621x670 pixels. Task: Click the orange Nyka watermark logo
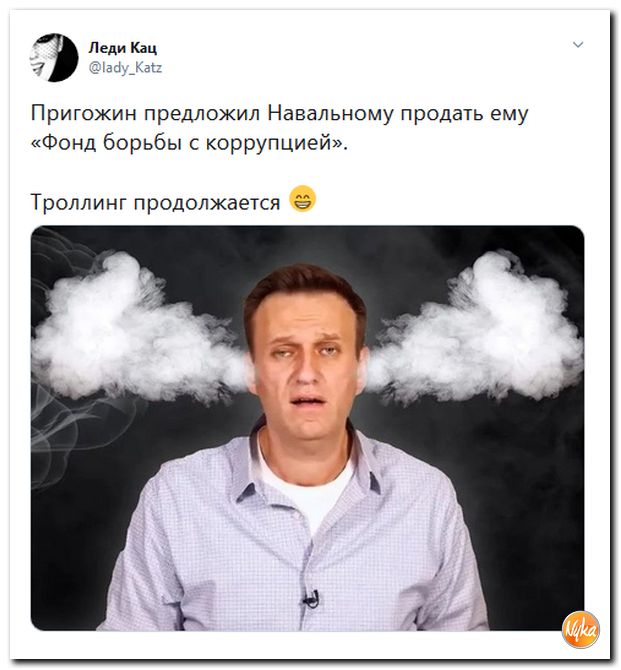point(581,630)
